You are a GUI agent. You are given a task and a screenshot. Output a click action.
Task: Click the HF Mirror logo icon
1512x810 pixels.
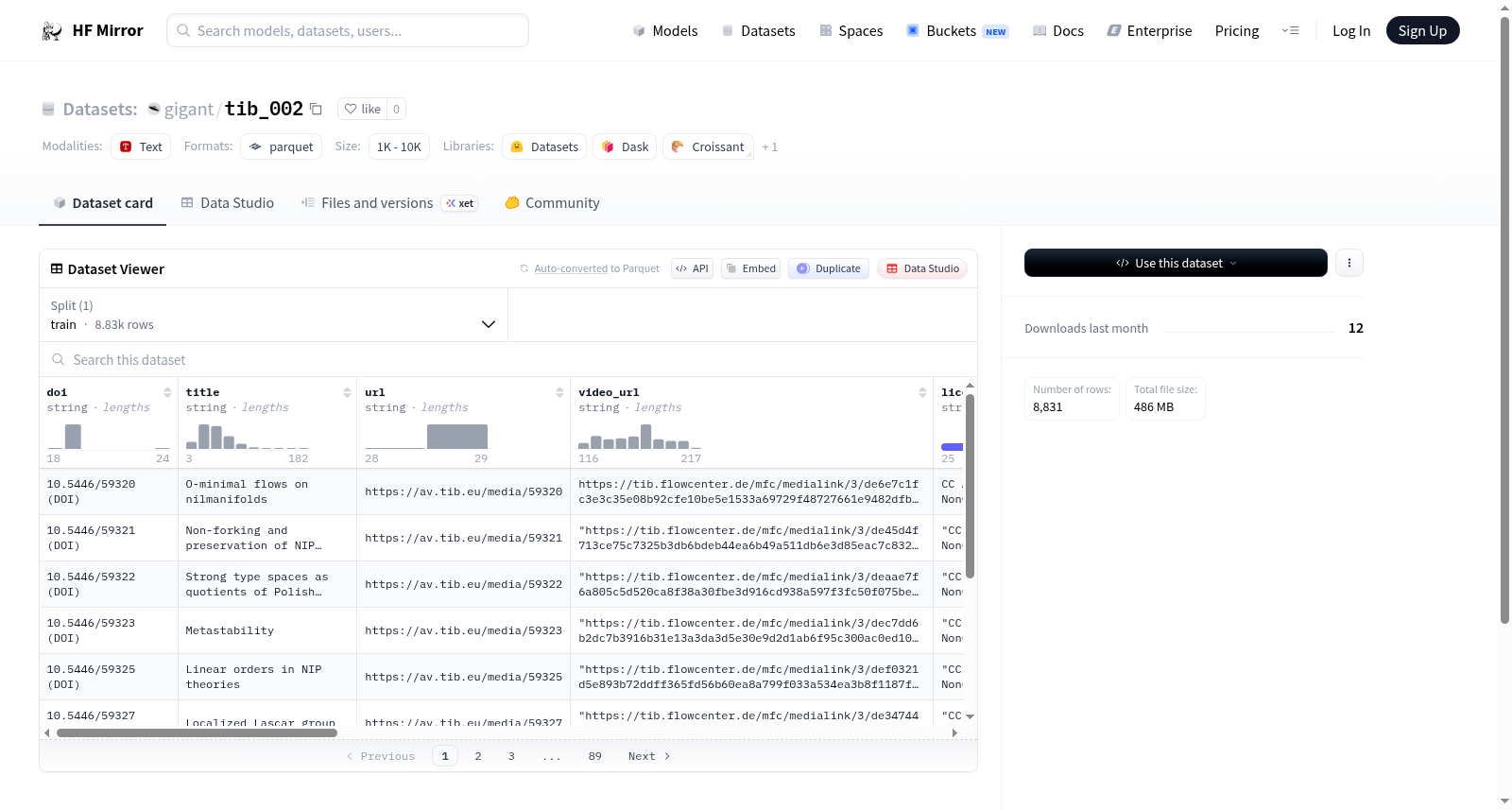pyautogui.click(x=52, y=31)
